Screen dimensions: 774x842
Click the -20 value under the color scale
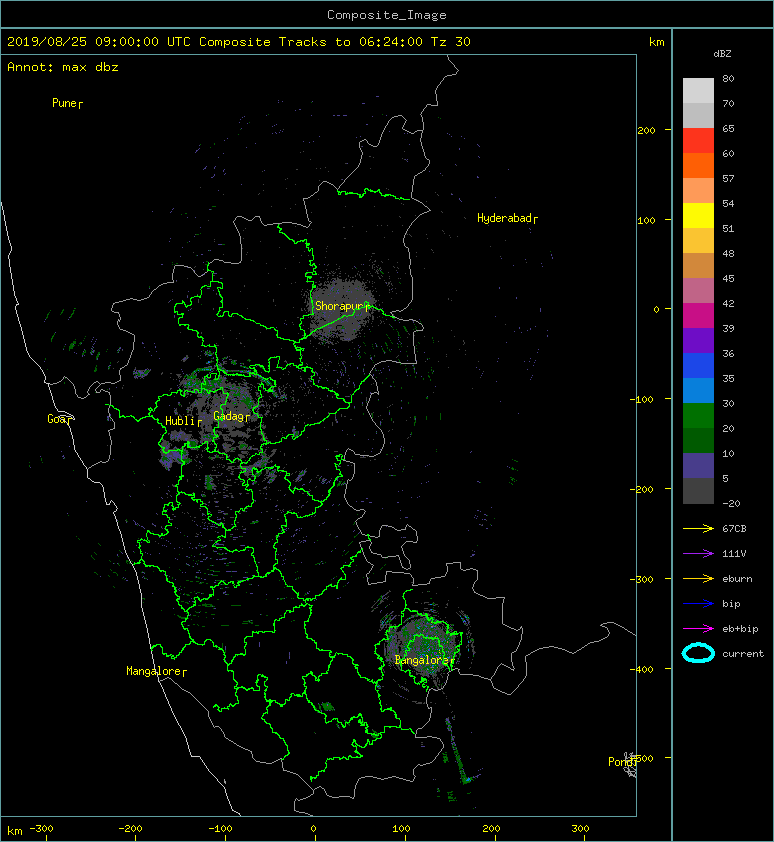[731, 504]
